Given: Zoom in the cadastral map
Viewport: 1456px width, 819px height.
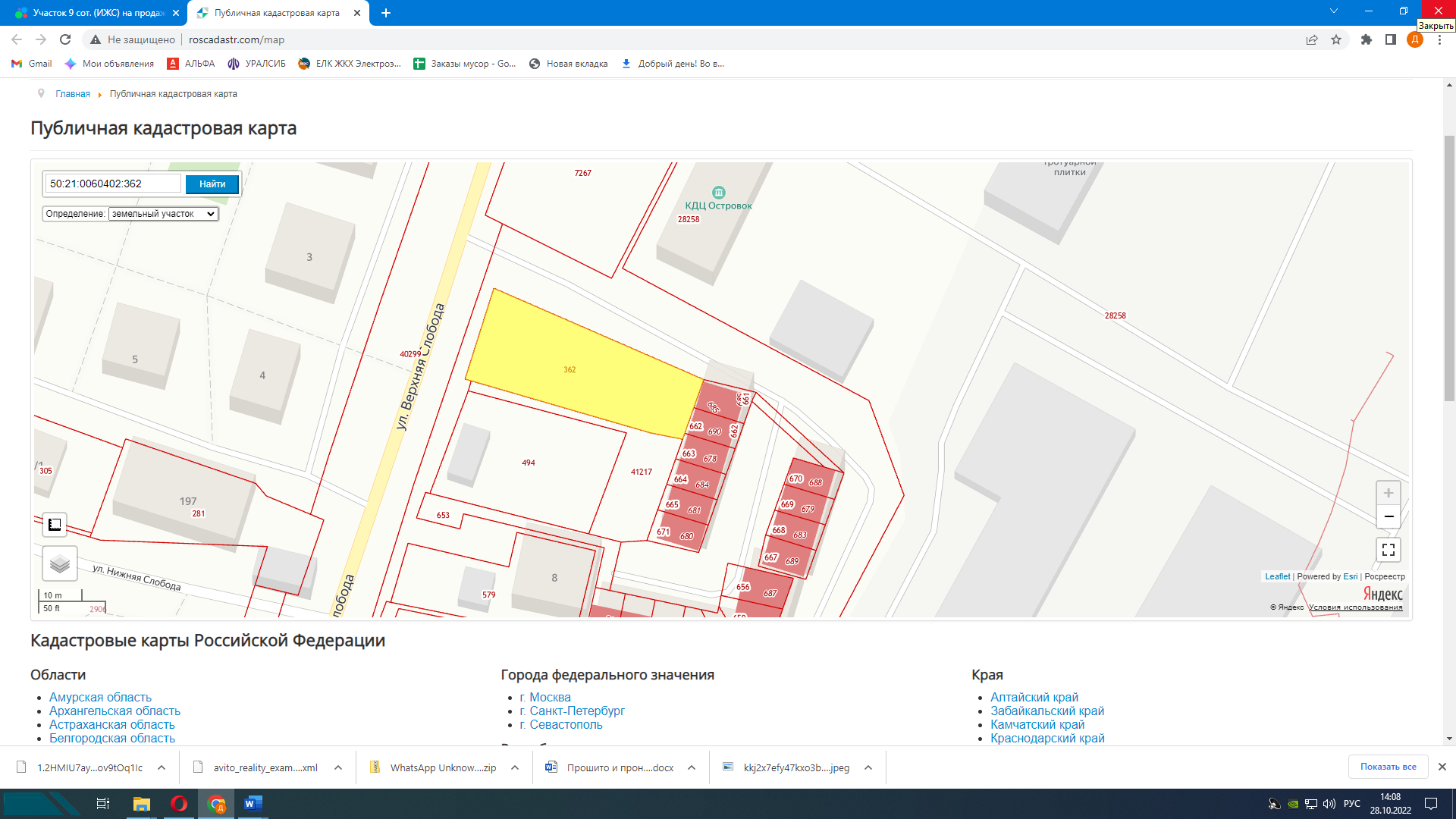Looking at the screenshot, I should coord(1388,493).
